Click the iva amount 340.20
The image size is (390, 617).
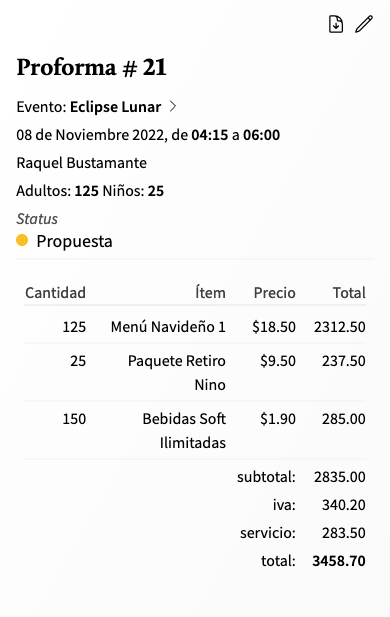click(x=344, y=505)
